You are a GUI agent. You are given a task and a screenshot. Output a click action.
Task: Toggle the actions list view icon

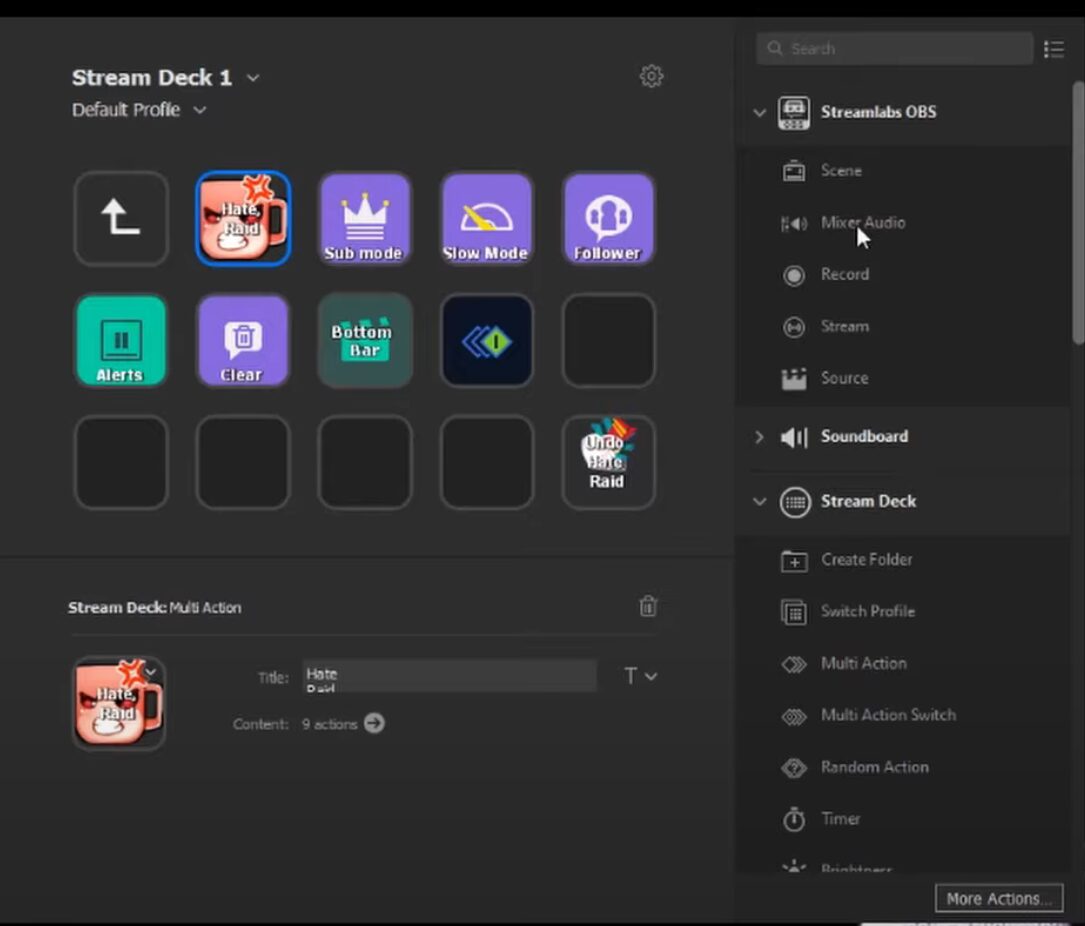click(x=1054, y=49)
